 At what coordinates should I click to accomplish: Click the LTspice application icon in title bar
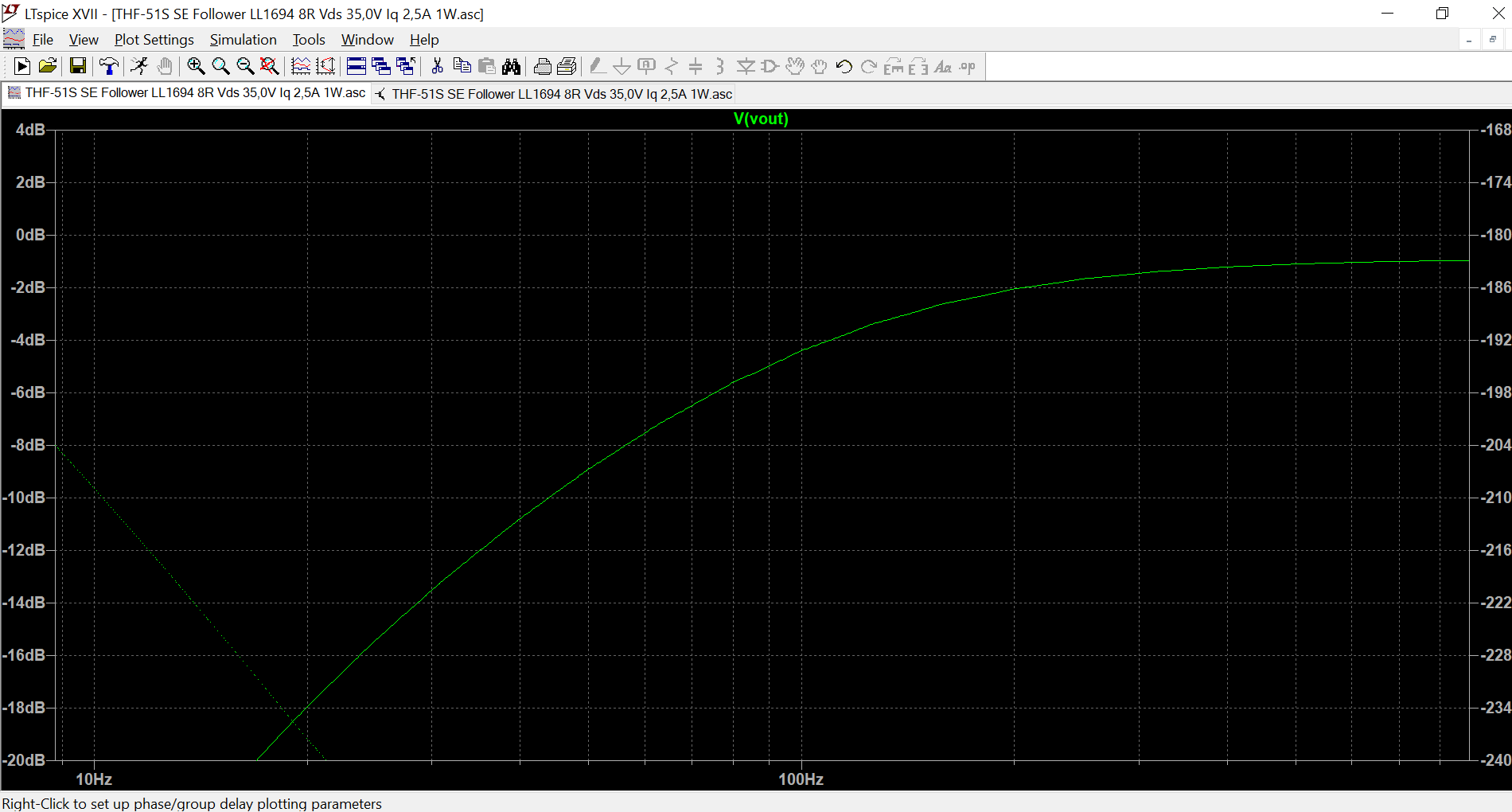click(x=11, y=12)
